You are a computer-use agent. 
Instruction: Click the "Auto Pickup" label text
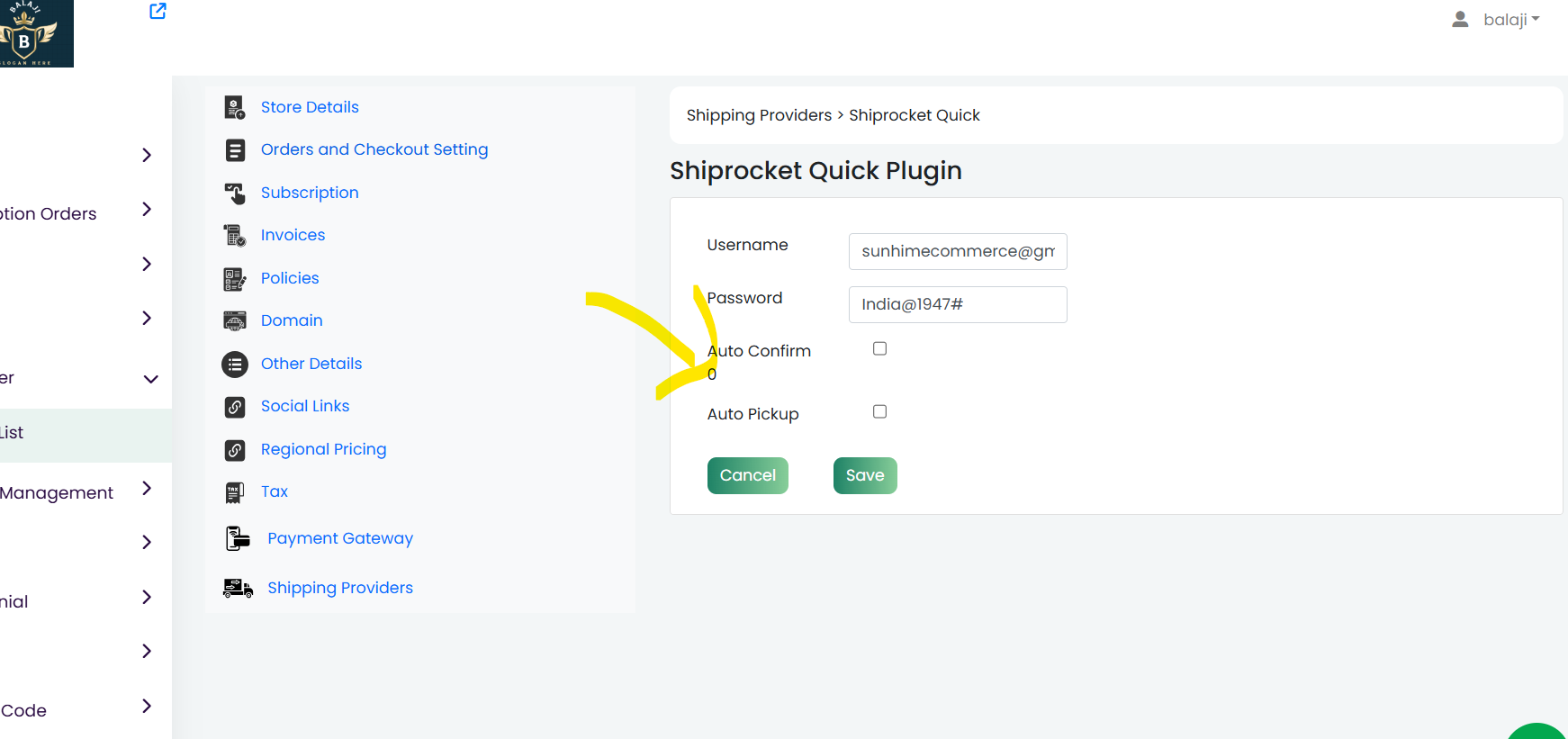(x=752, y=414)
